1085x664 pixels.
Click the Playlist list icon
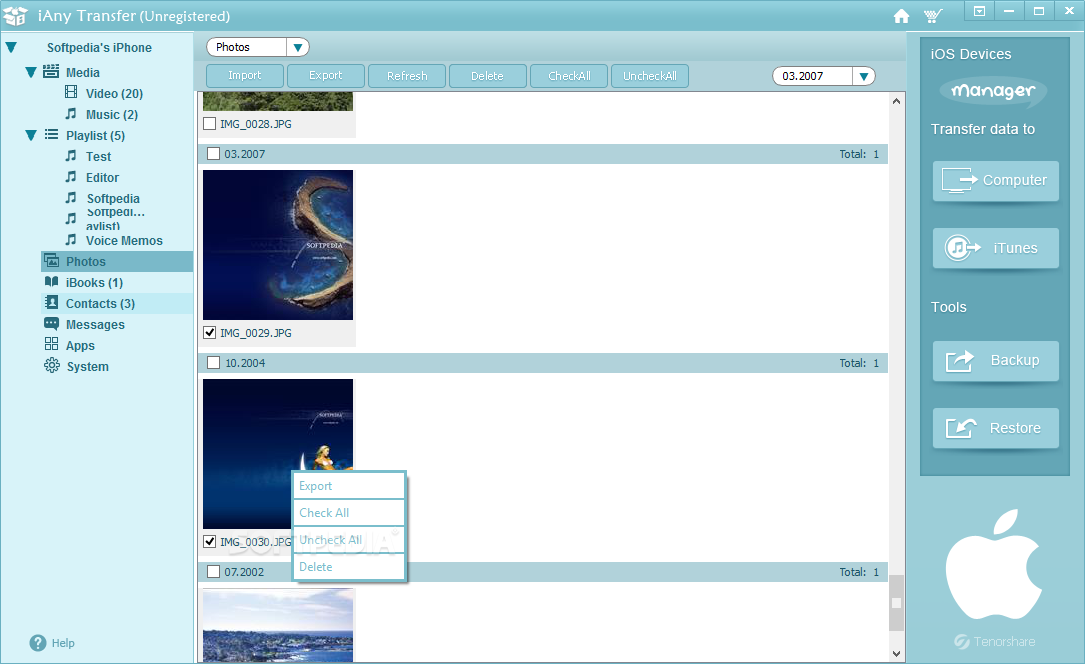(51, 135)
